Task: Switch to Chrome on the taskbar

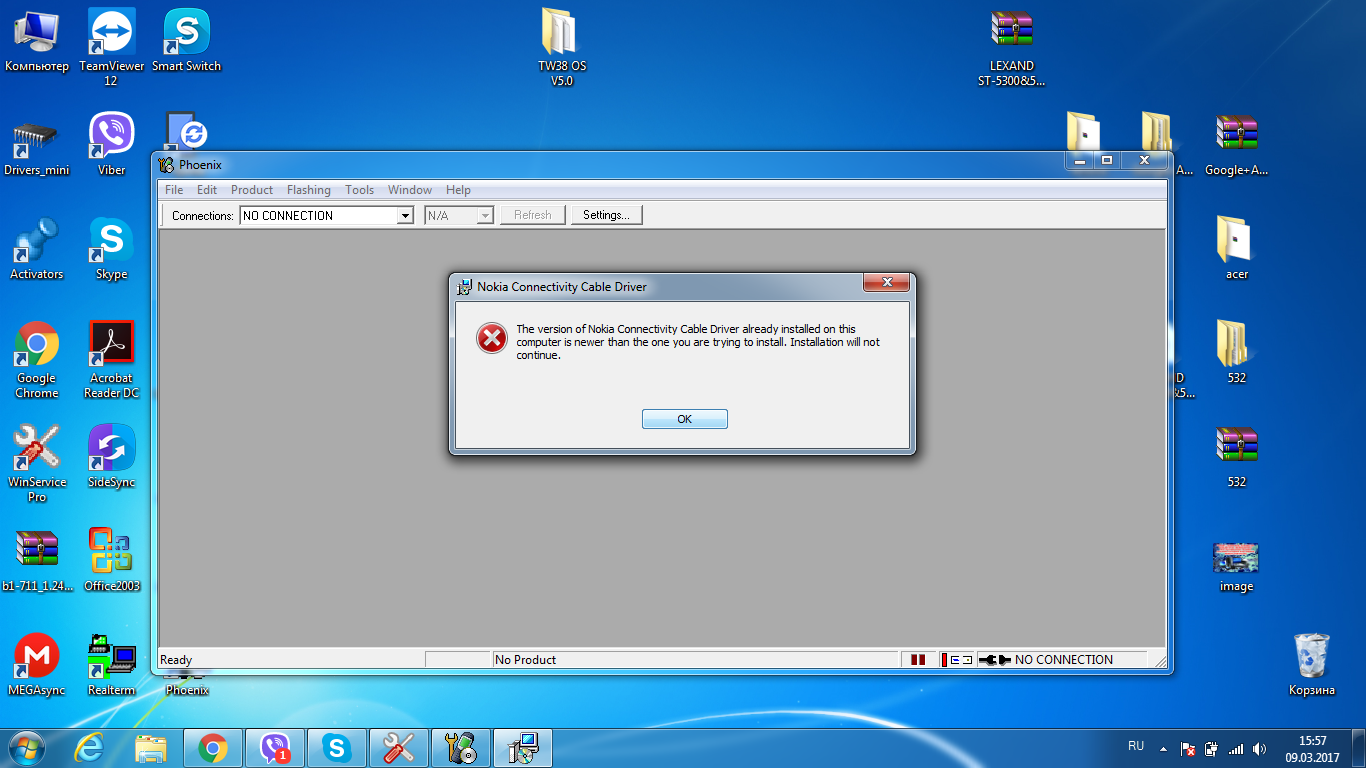Action: pos(212,747)
